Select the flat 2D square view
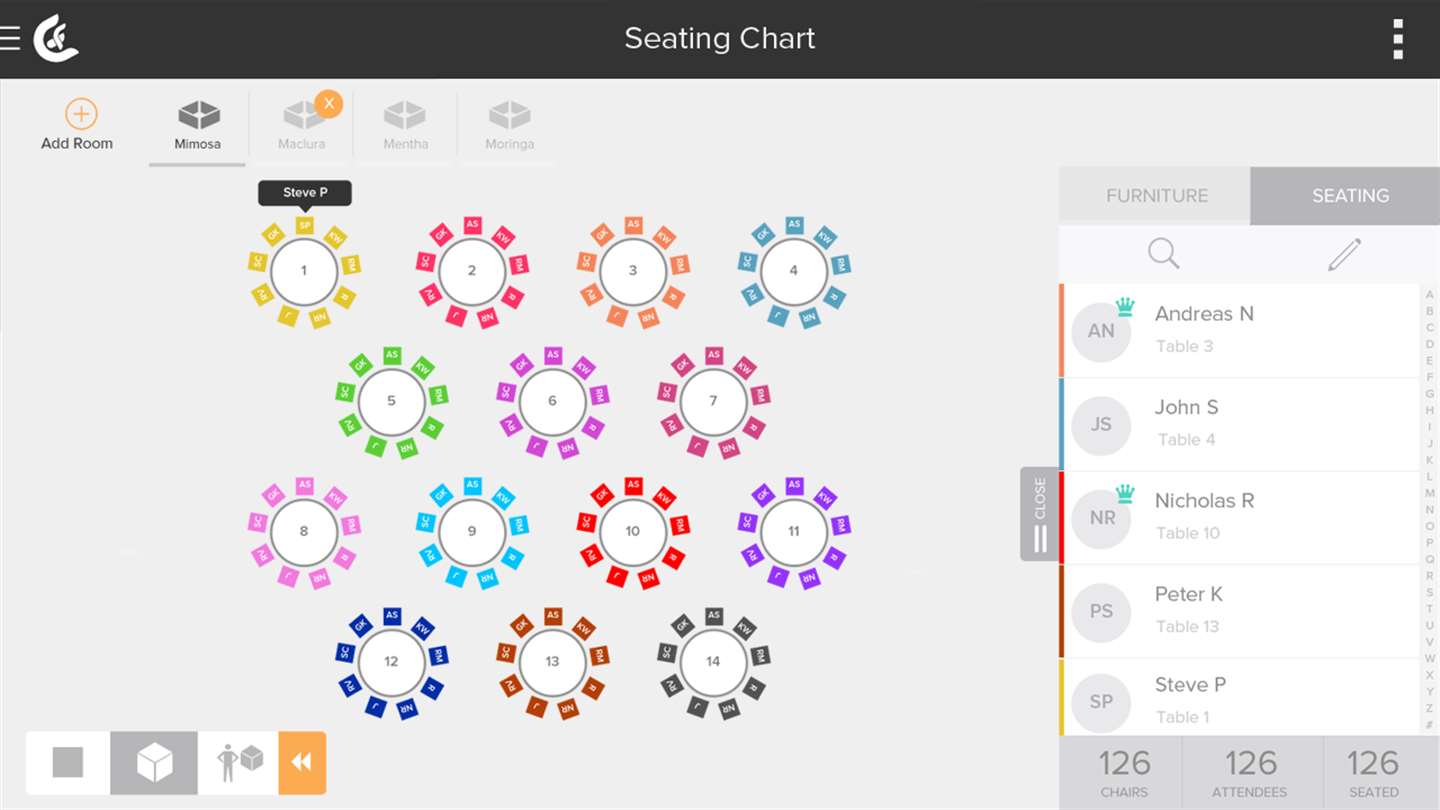 point(68,763)
